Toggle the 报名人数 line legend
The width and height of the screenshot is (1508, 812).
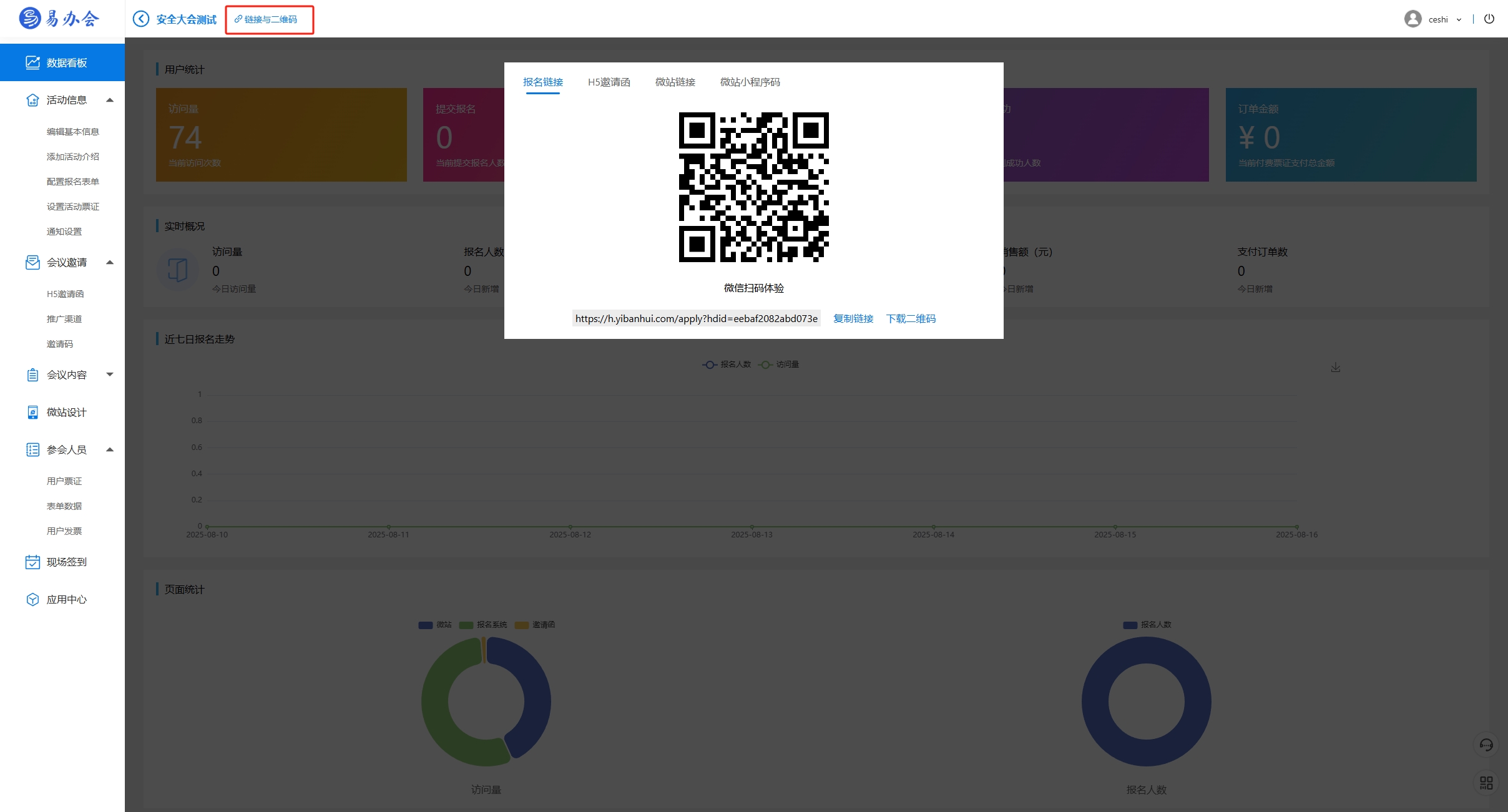pyautogui.click(x=727, y=364)
